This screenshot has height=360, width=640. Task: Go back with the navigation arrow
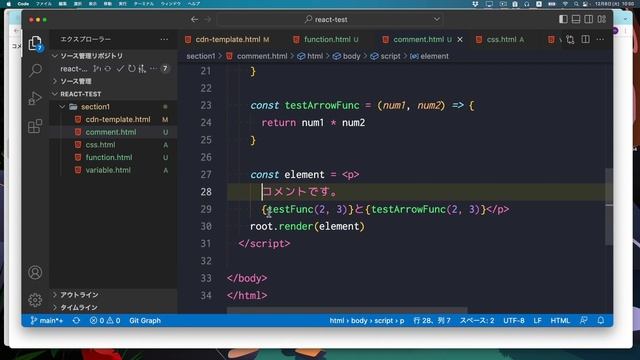coord(194,19)
